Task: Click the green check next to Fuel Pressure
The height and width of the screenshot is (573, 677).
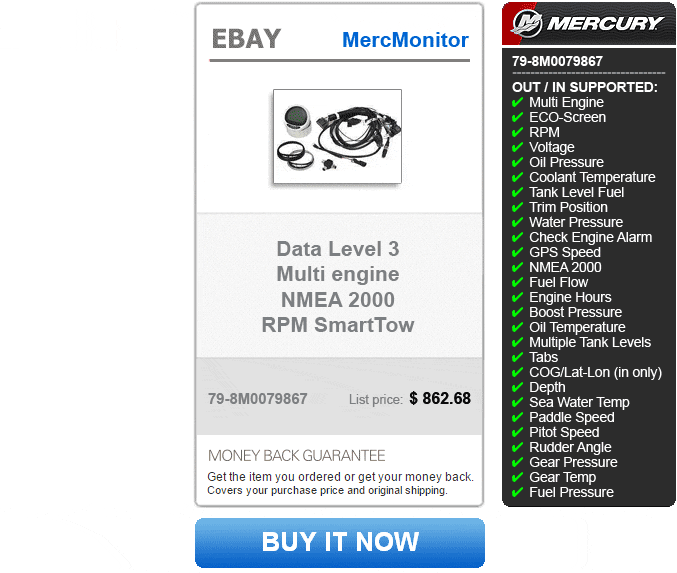Action: pyautogui.click(x=517, y=492)
